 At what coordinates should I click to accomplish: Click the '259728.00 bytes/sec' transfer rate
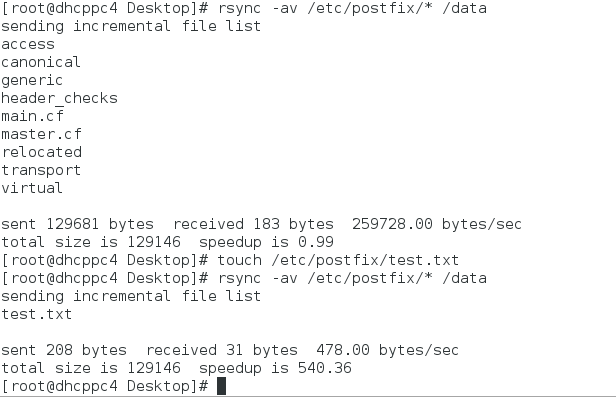[x=437, y=224]
